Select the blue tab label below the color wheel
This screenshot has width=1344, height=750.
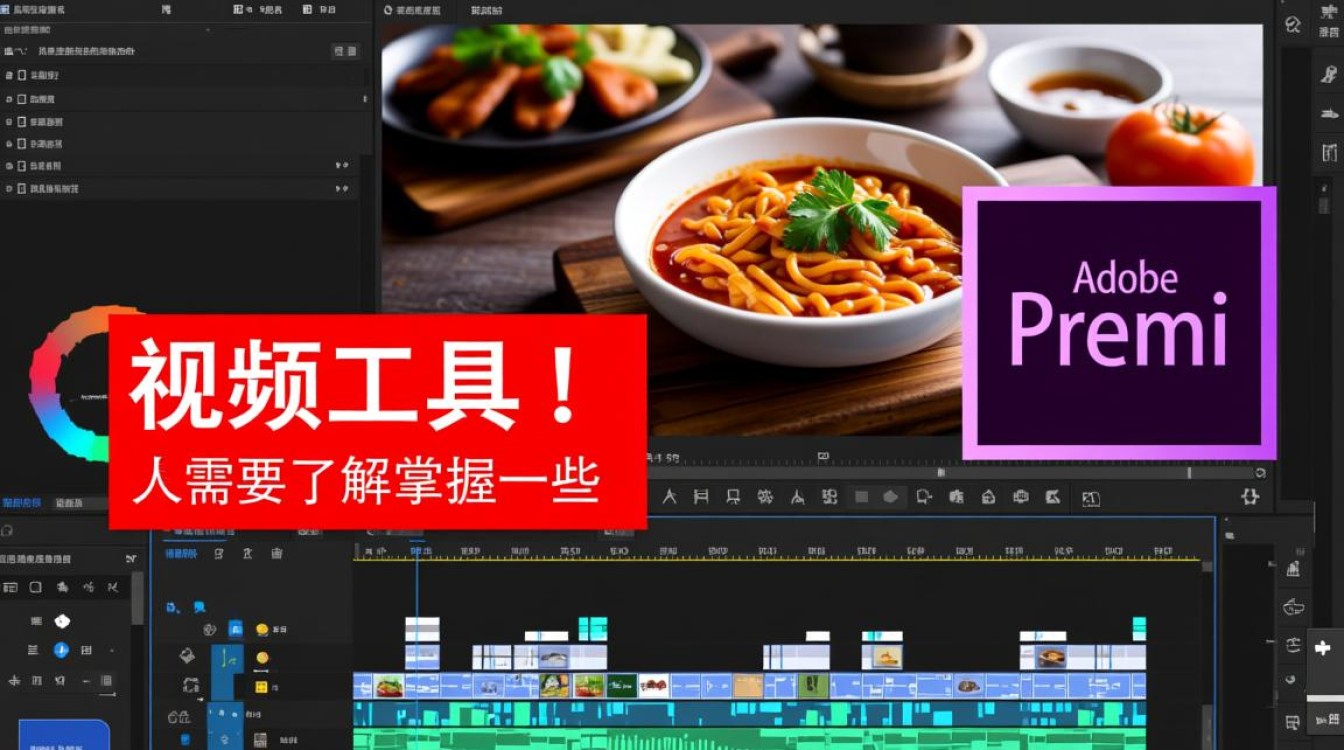pyautogui.click(x=21, y=503)
